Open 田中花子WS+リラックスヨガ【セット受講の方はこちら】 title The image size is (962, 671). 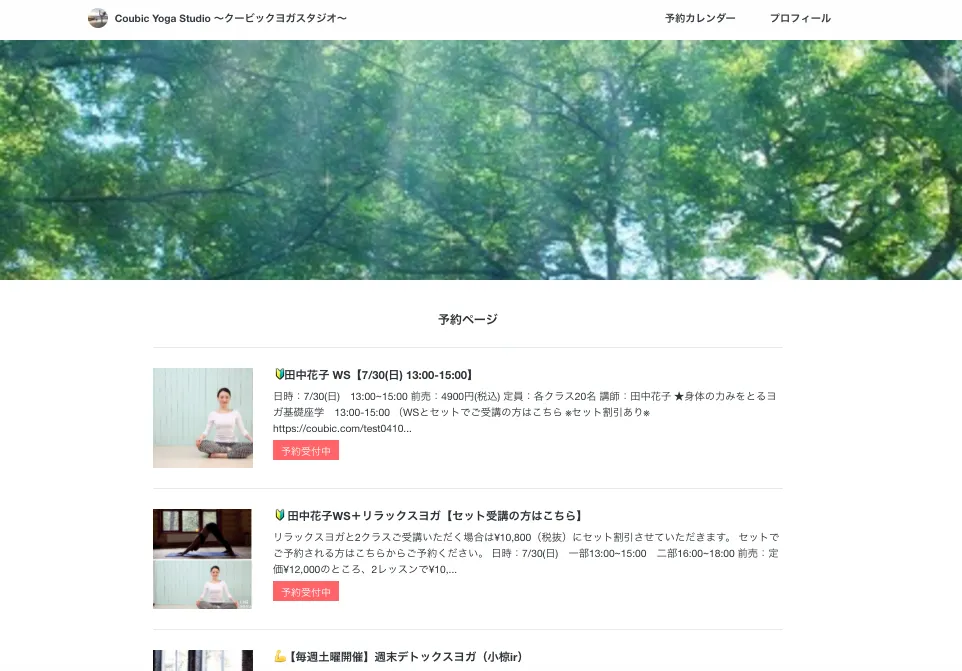434,516
